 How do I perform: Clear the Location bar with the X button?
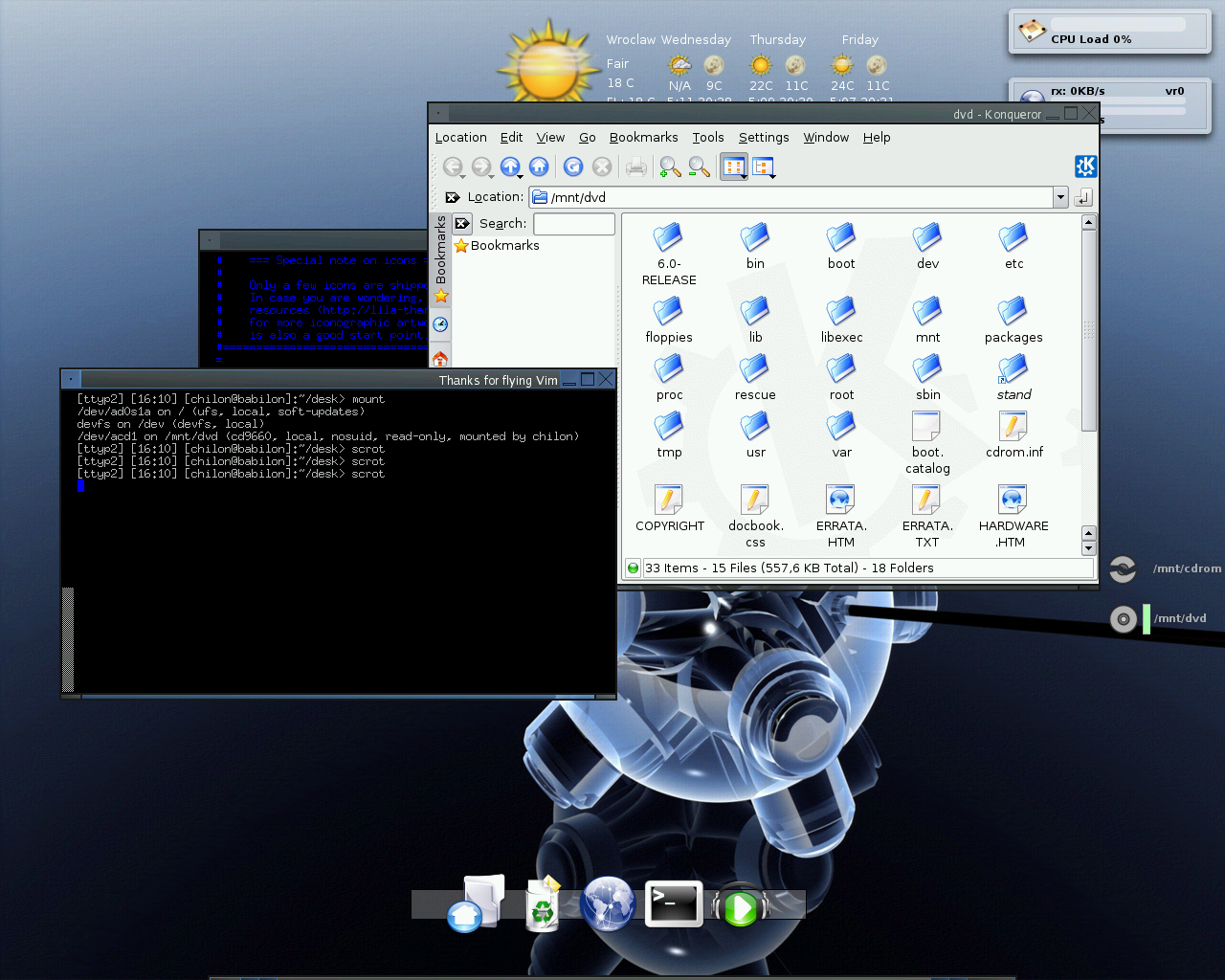pyautogui.click(x=453, y=197)
